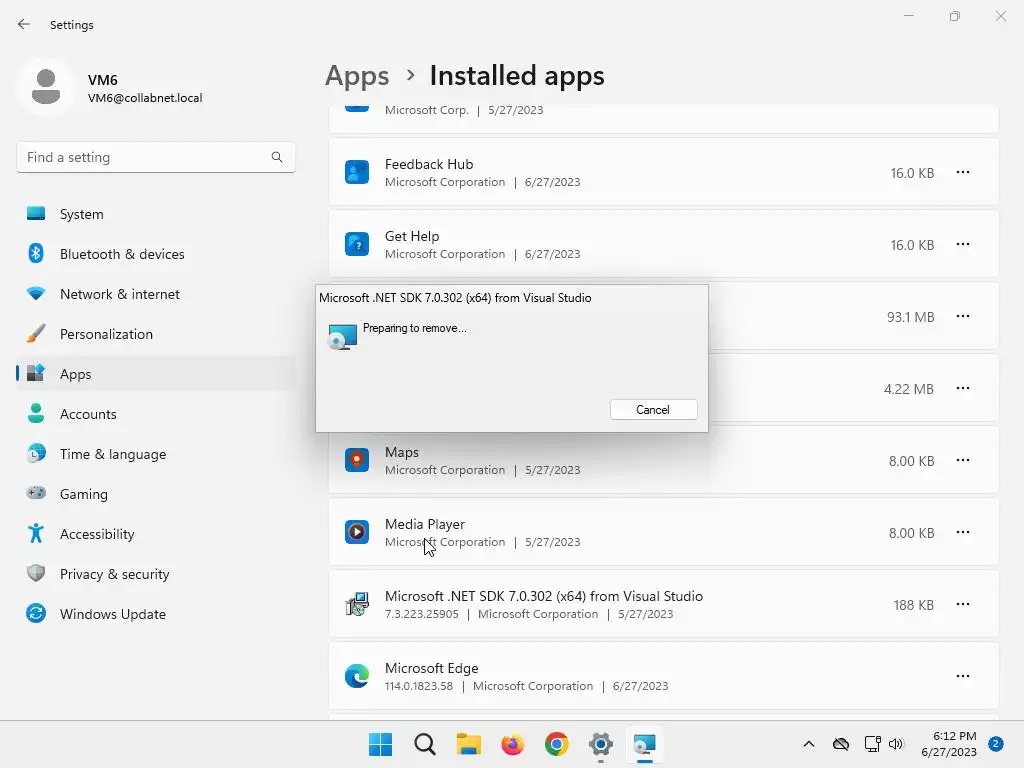Open Windows Update settings
1024x768 pixels.
click(x=155, y=614)
